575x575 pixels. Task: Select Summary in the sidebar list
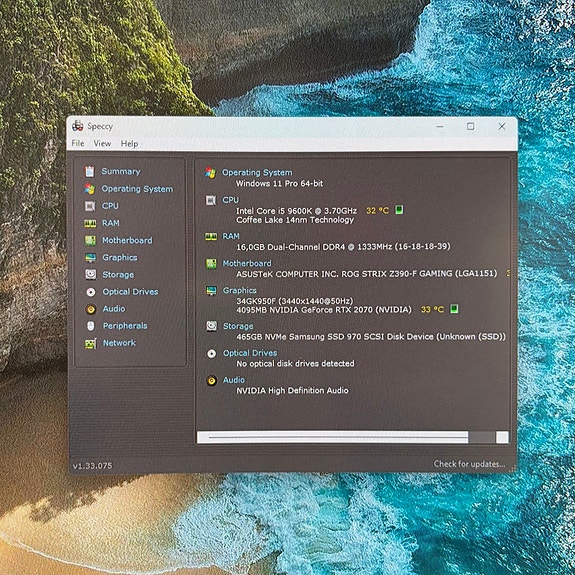pos(121,171)
